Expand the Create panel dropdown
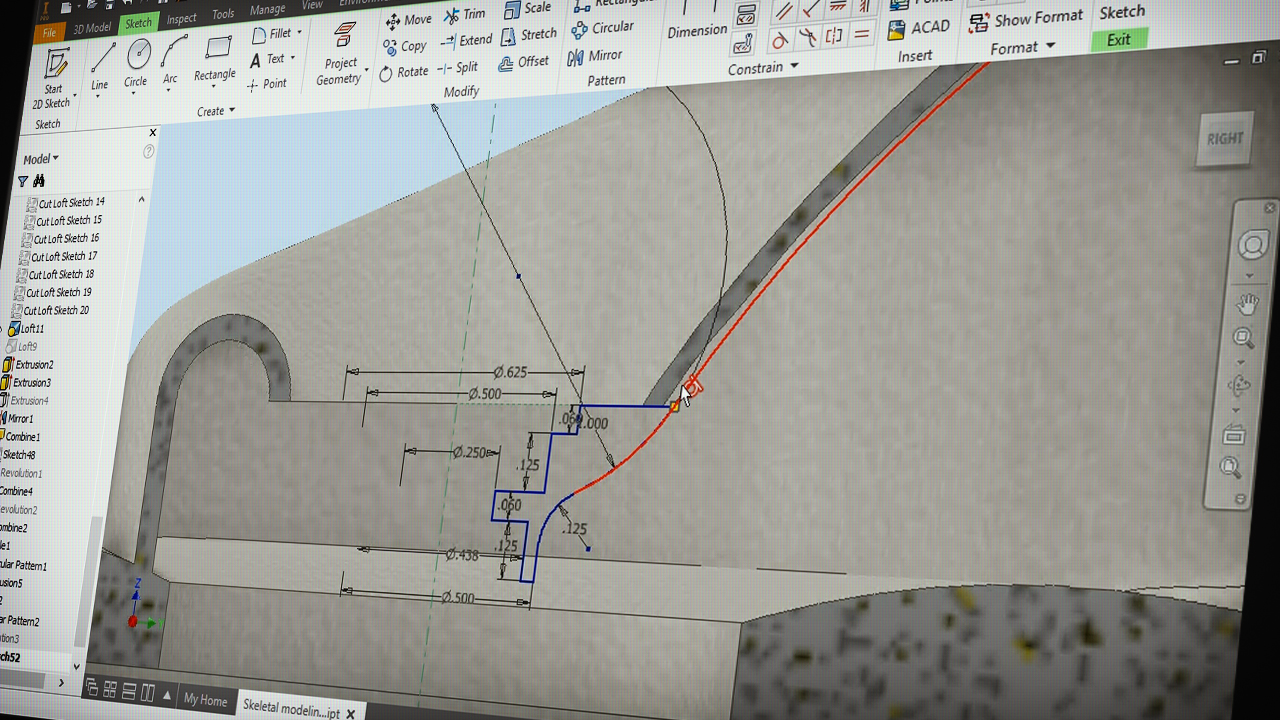Image resolution: width=1280 pixels, height=720 pixels. [x=216, y=110]
